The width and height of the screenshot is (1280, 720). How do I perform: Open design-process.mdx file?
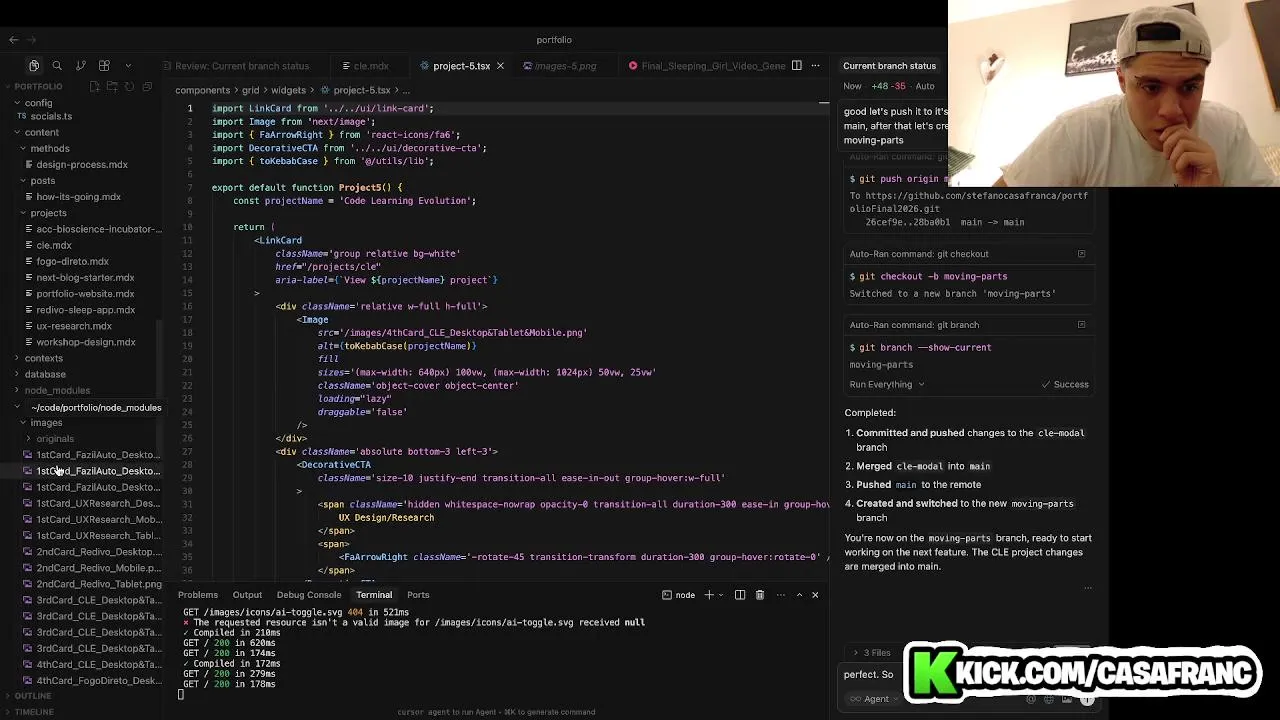(x=82, y=165)
